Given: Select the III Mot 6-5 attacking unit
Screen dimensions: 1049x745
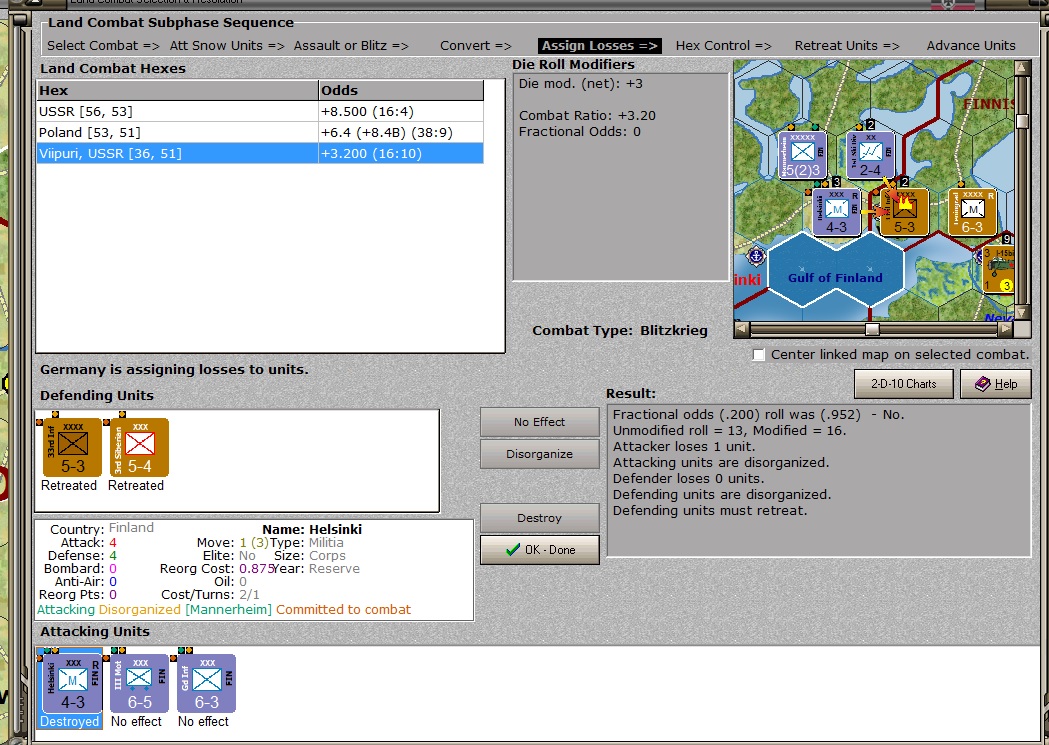Looking at the screenshot, I should [139, 683].
